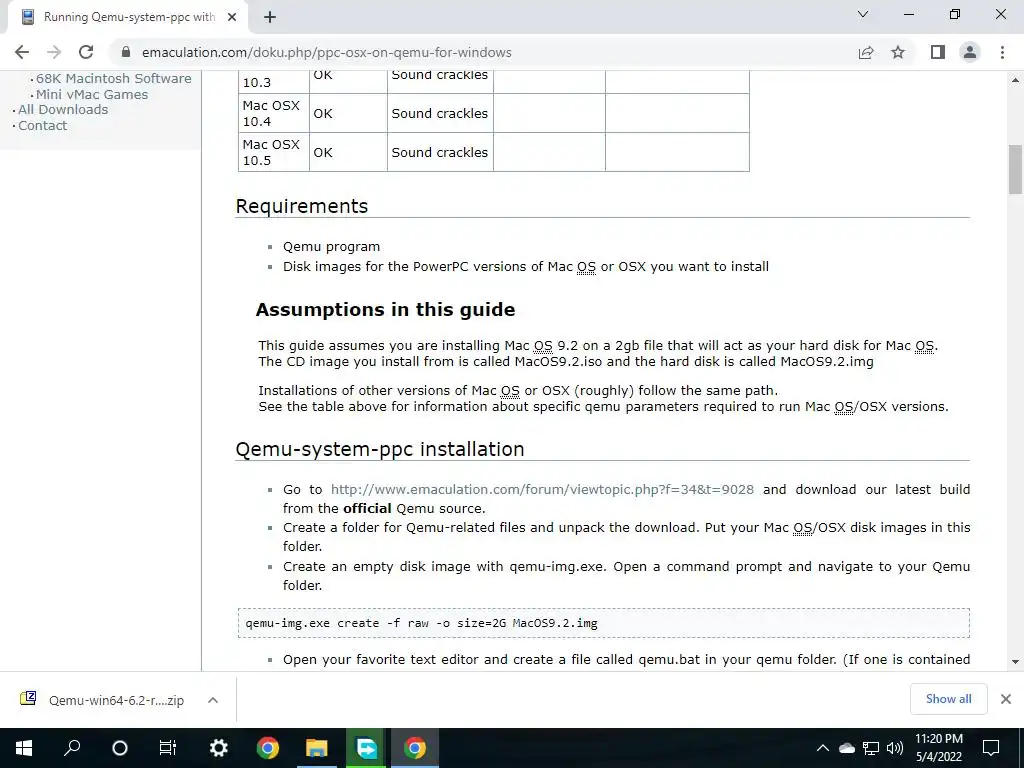Screen dimensions: 1024x768
Task: Bookmark this page with the star icon
Action: [898, 52]
